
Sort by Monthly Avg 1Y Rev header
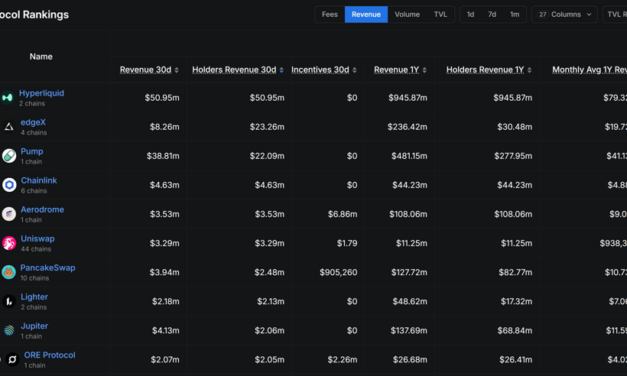589,70
